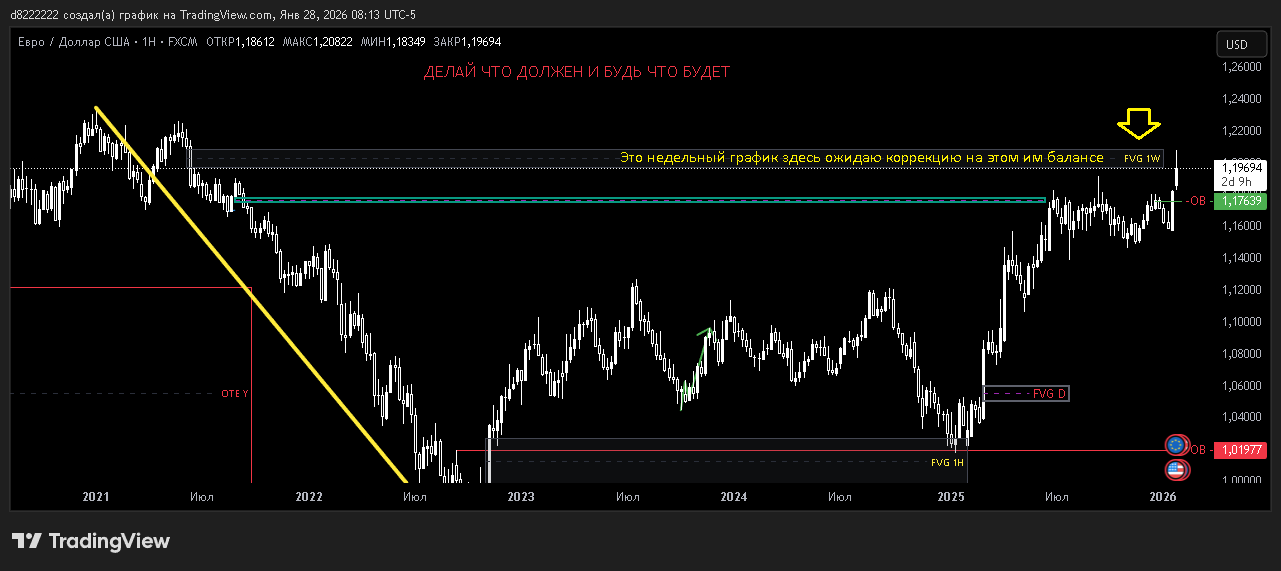Click the 2023 label on time axis

coord(521,496)
